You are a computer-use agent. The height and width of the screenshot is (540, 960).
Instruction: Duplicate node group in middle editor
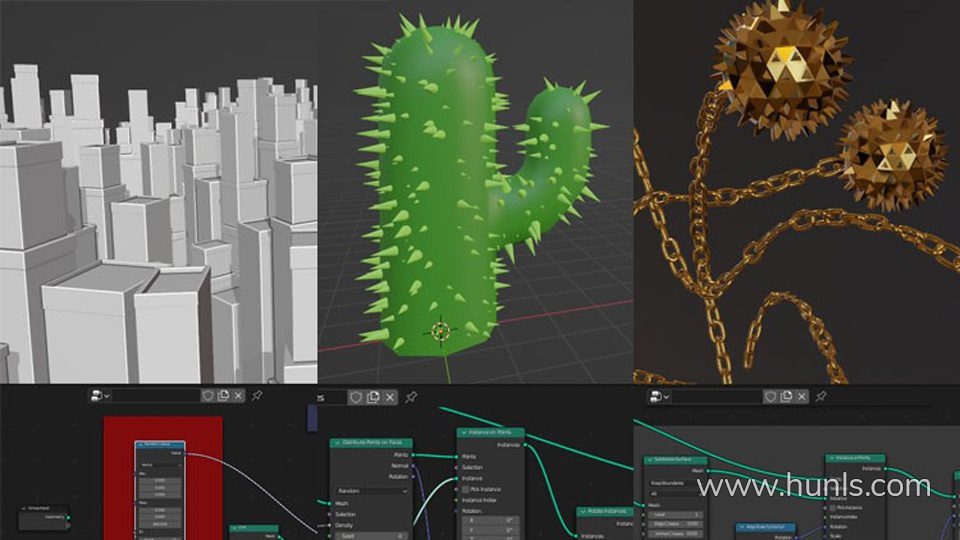tap(373, 397)
